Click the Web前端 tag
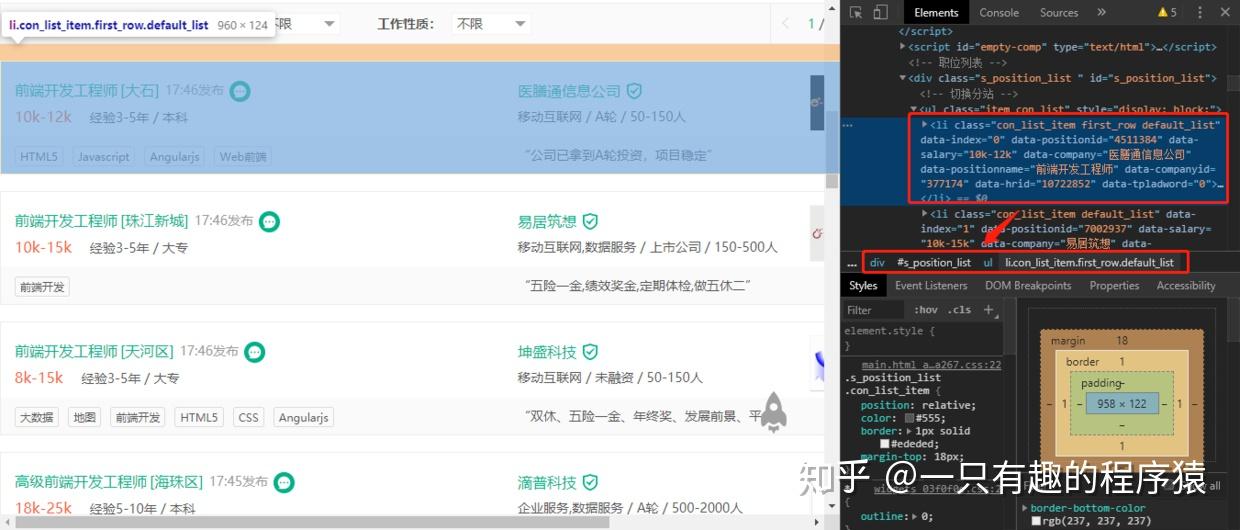Image resolution: width=1240 pixels, height=530 pixels. click(x=244, y=157)
